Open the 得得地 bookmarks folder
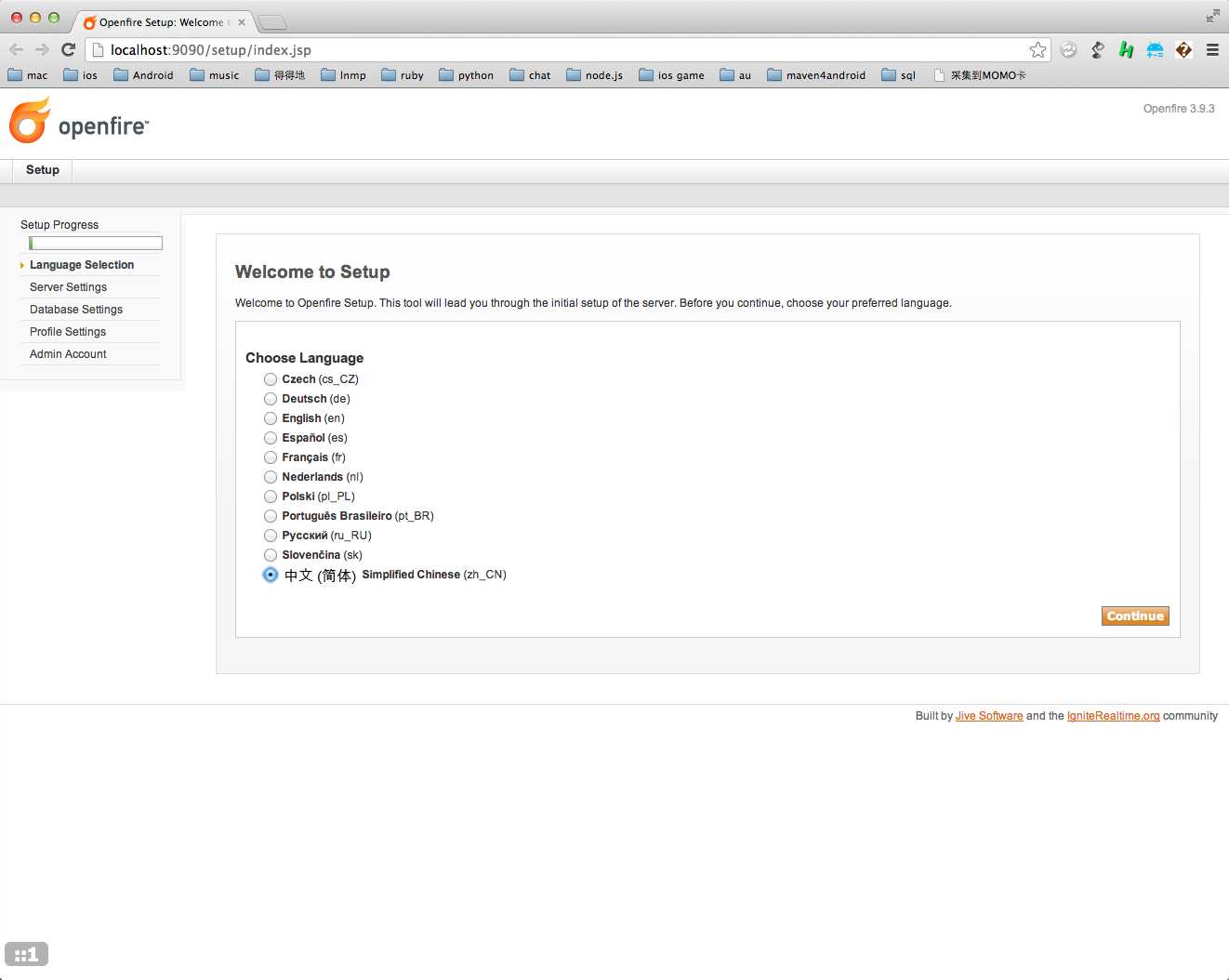This screenshot has width=1229, height=980. click(x=280, y=75)
